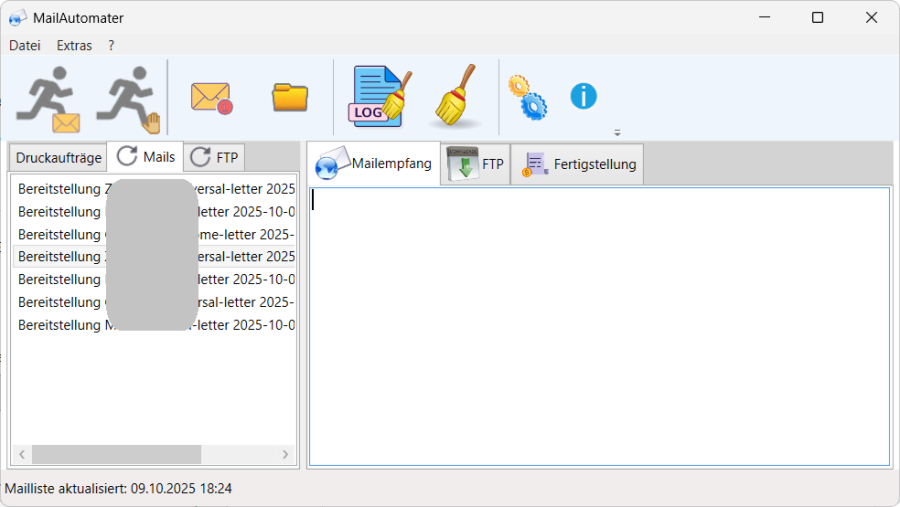
Task: Click the running man with envelope icon
Action: 49,100
